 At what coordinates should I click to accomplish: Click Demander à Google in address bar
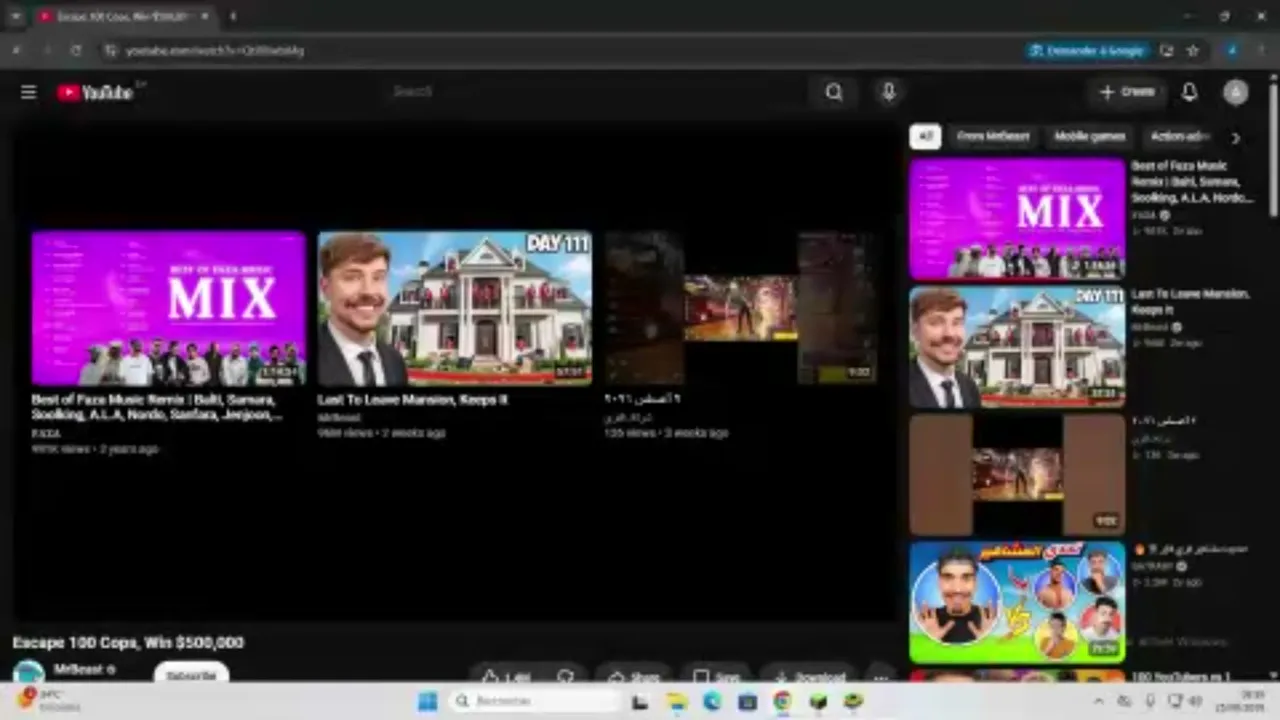(x=1087, y=50)
